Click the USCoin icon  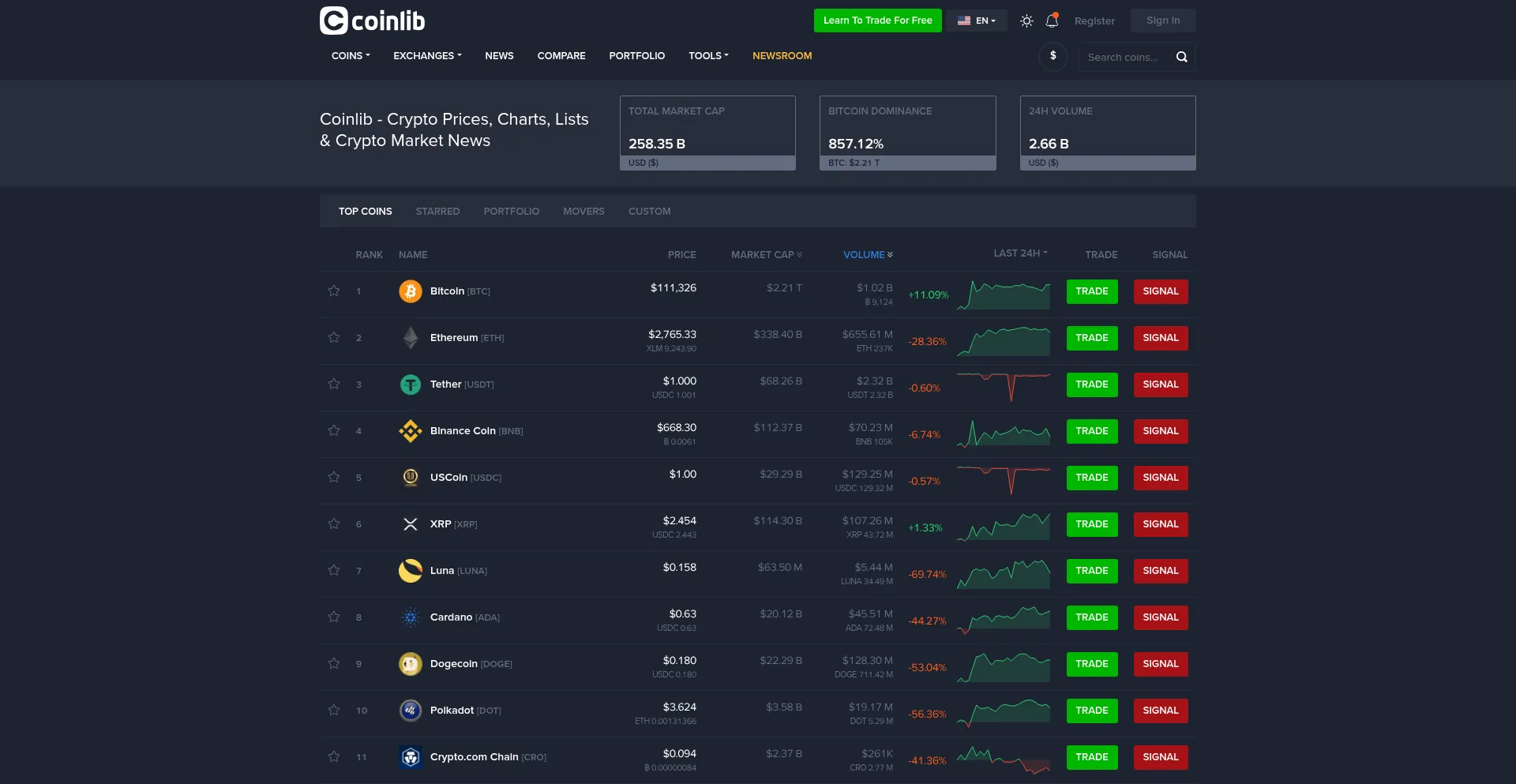click(411, 478)
